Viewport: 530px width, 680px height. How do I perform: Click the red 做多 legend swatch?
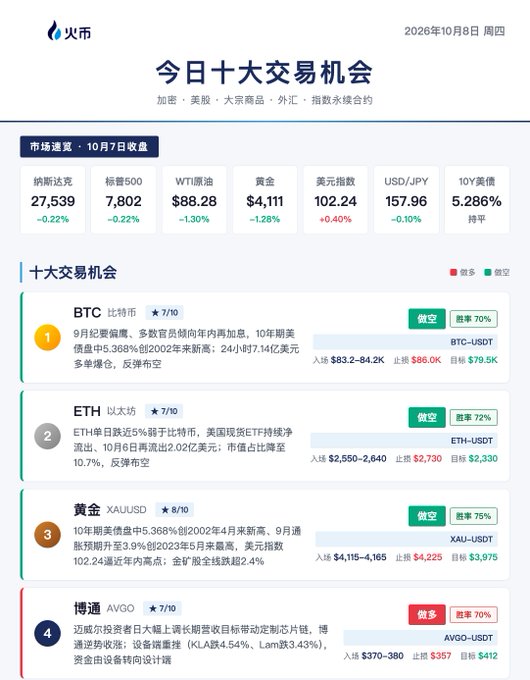(453, 272)
